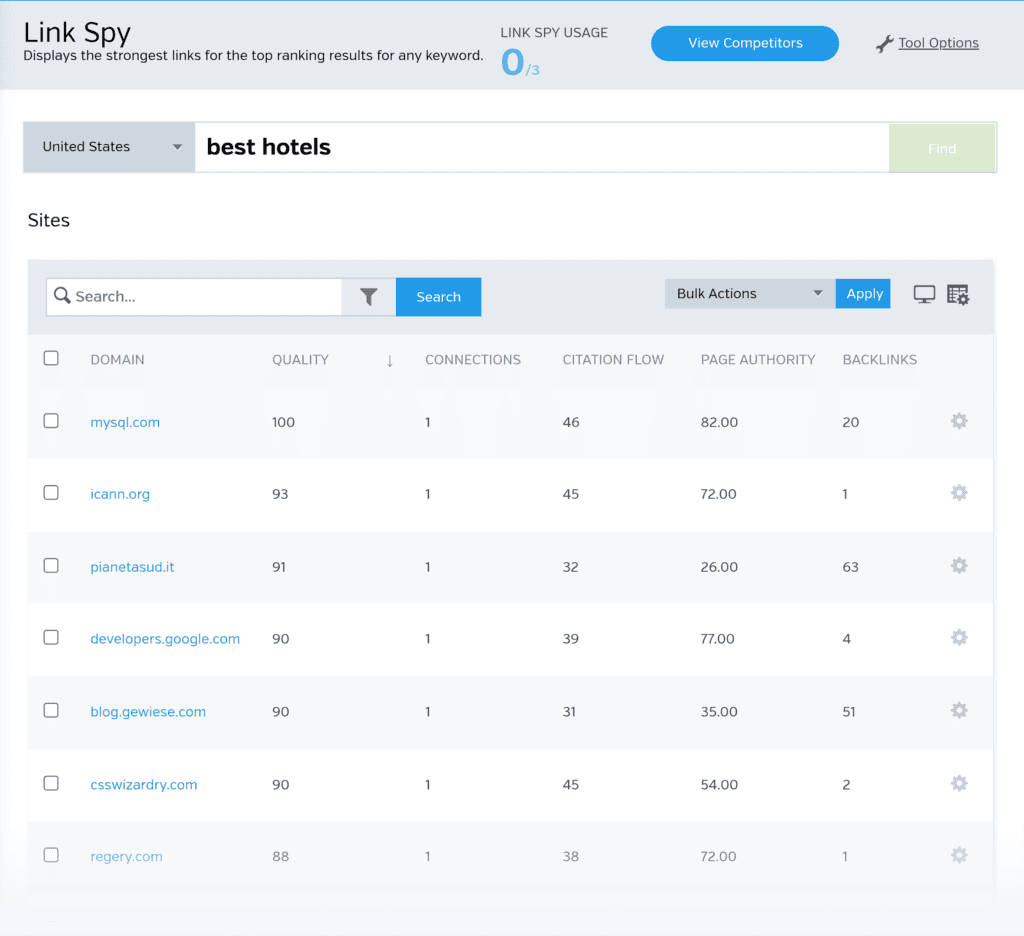Click the monitor display view icon
This screenshot has height=936, width=1024.
[x=925, y=294]
